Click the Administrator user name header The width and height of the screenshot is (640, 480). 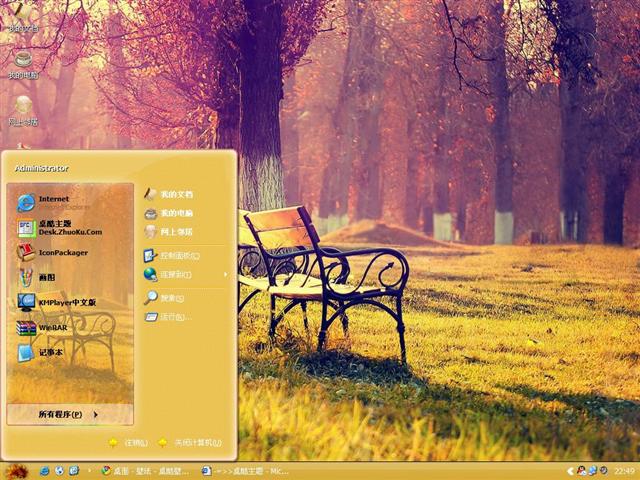[x=41, y=168]
